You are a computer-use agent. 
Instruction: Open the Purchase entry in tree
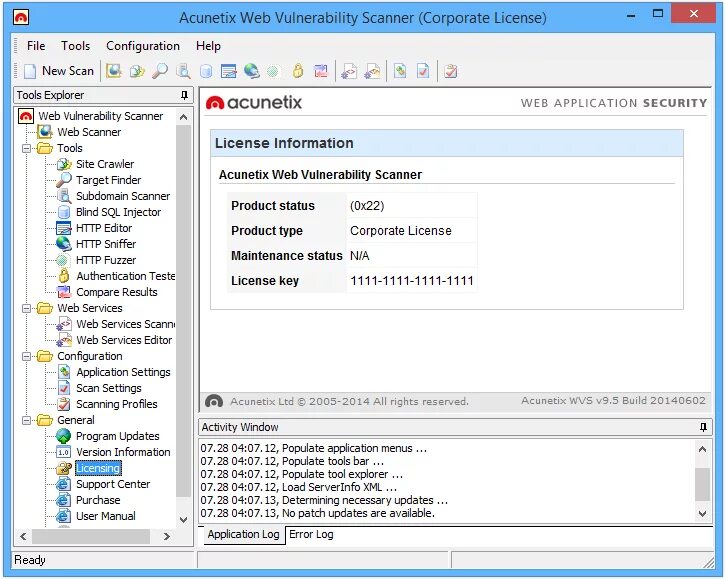click(98, 500)
